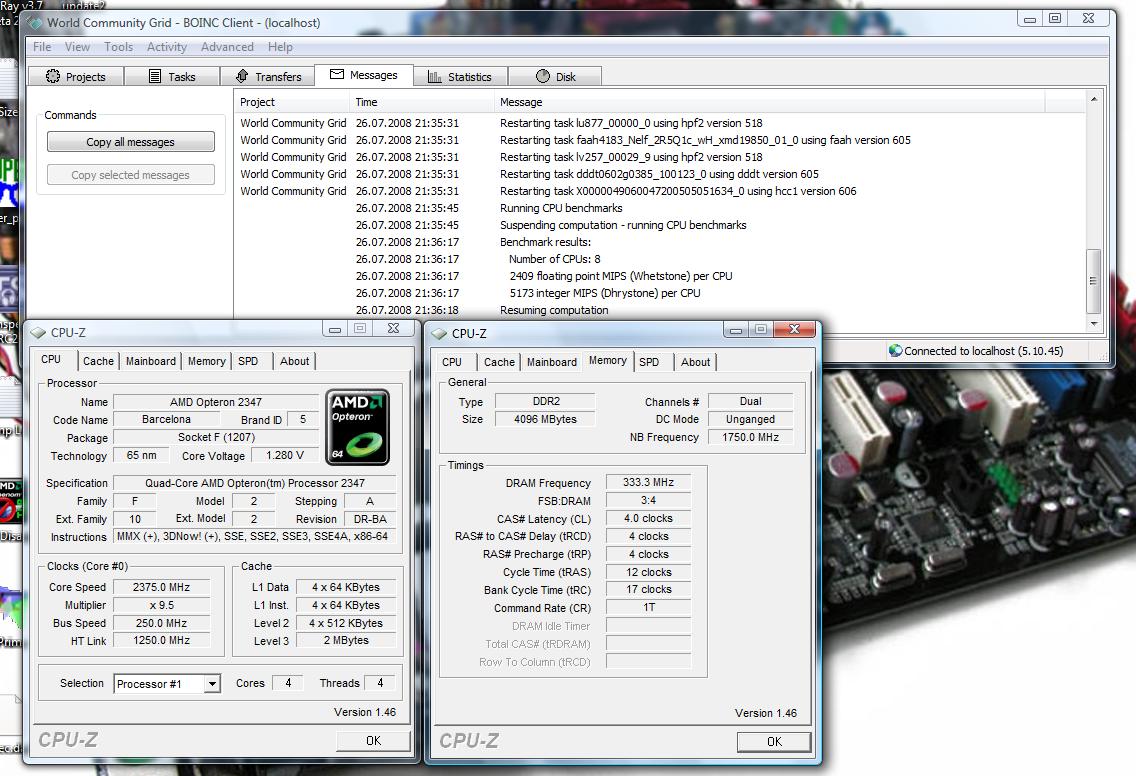The image size is (1136, 776).
Task: Minimize the left CPU-Z window
Action: pos(335,329)
